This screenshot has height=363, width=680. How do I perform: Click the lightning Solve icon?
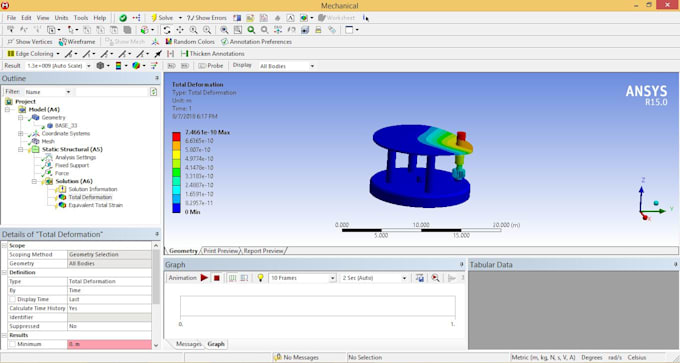154,18
